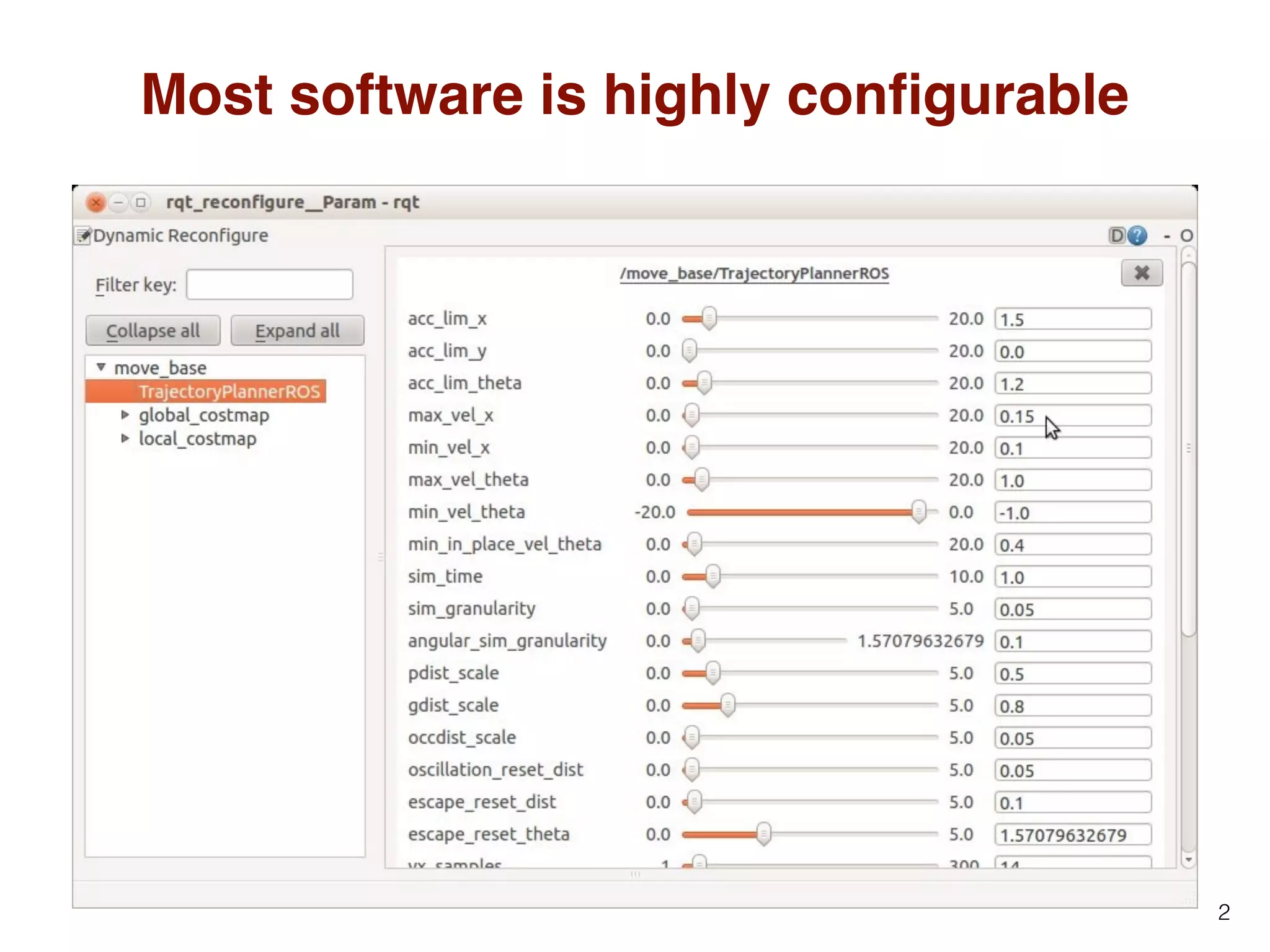The height and width of the screenshot is (952, 1270).
Task: Click the escape_reset_theta slider handle
Action: tap(764, 834)
